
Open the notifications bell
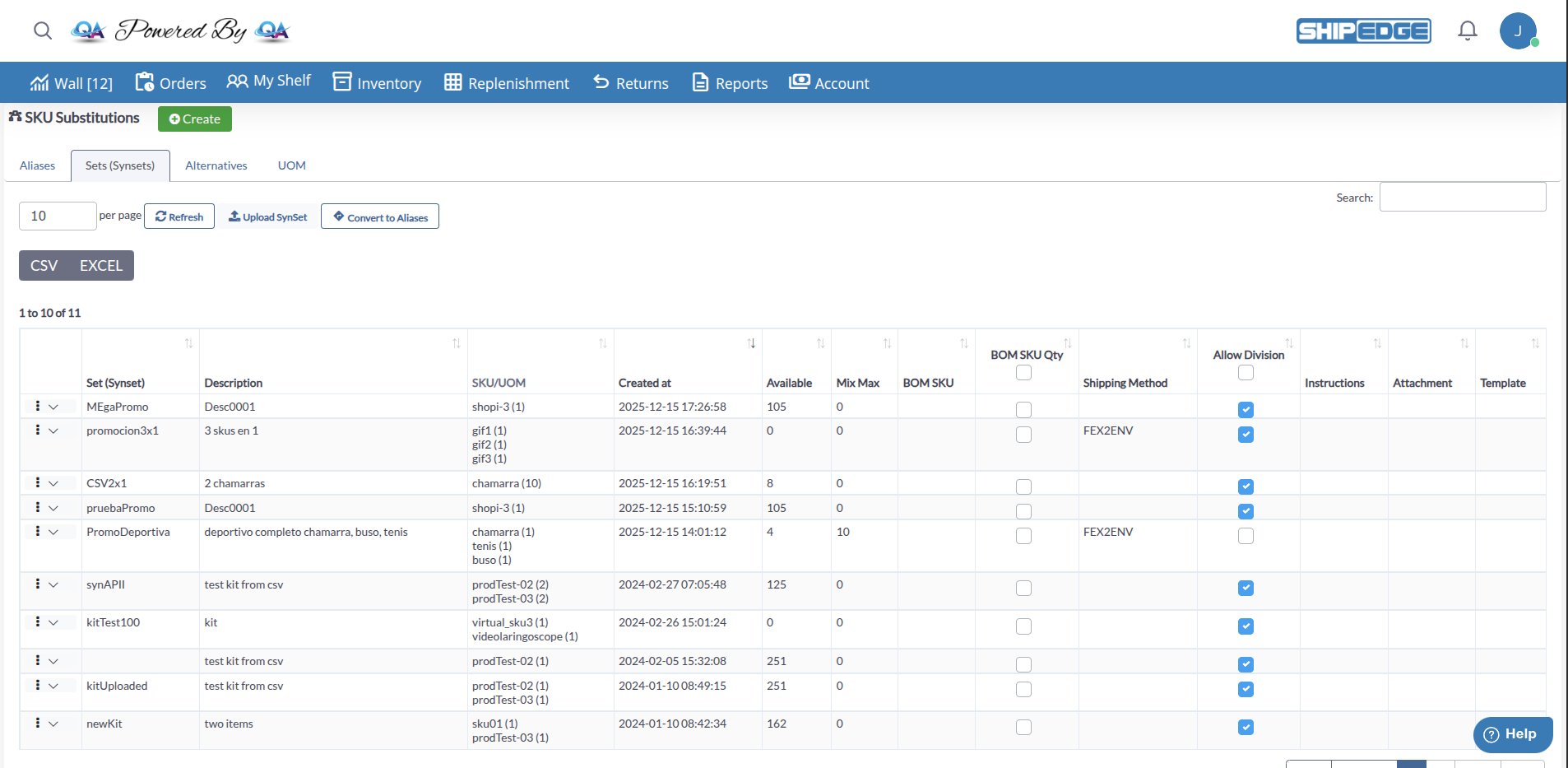coord(1467,31)
